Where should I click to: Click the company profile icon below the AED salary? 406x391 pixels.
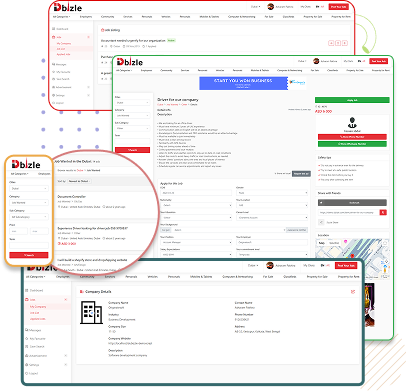352,123
